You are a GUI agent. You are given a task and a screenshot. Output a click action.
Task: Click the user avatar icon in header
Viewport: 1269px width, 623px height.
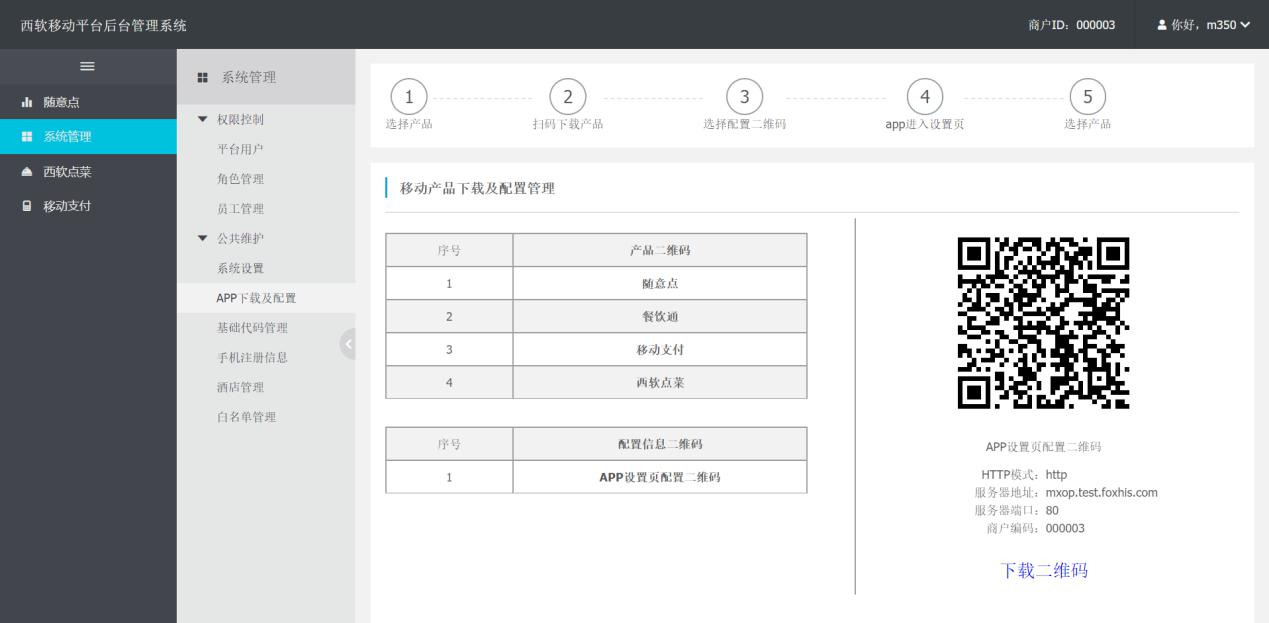pyautogui.click(x=1162, y=24)
